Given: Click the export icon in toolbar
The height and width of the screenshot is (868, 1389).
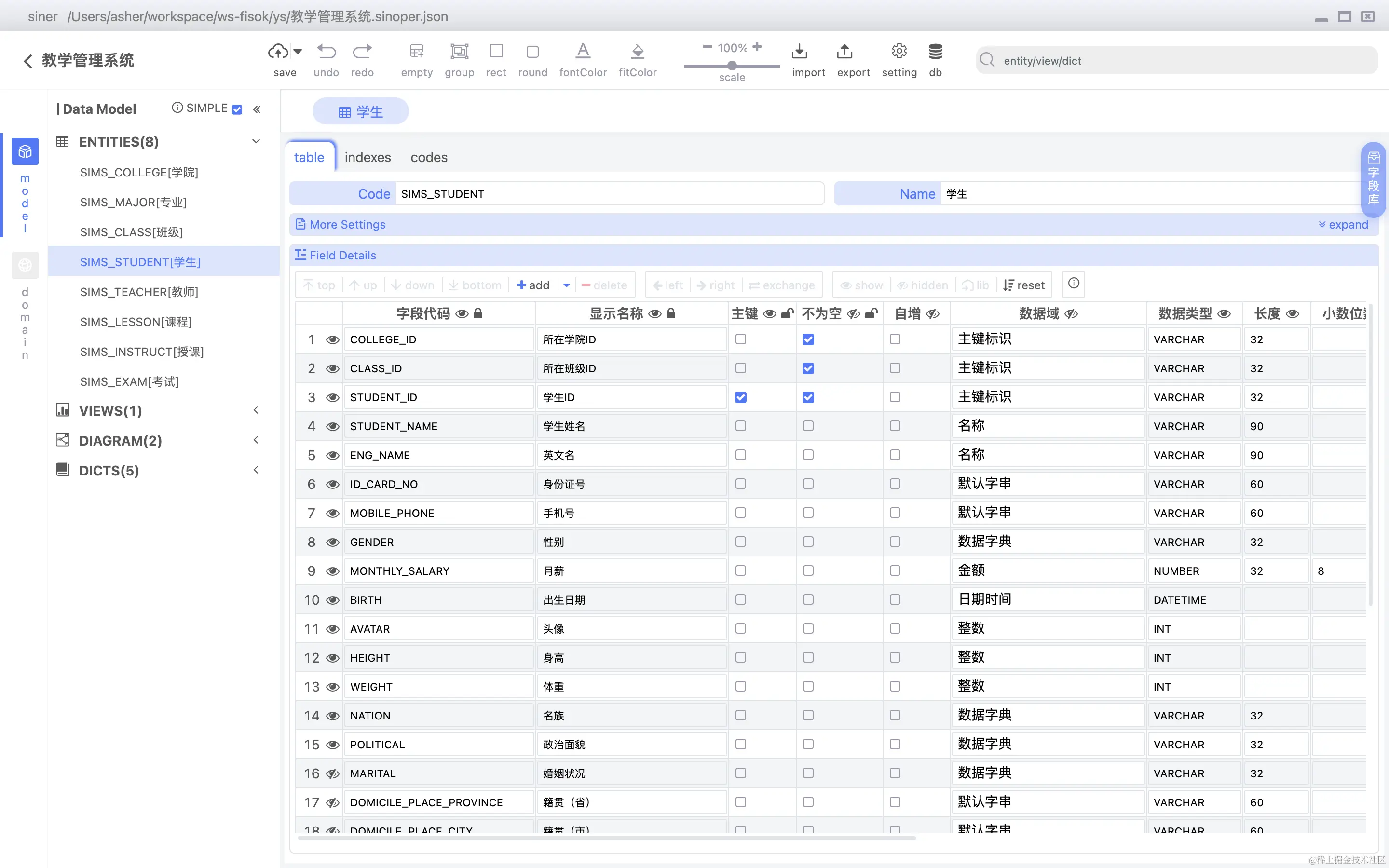Looking at the screenshot, I should tap(844, 52).
